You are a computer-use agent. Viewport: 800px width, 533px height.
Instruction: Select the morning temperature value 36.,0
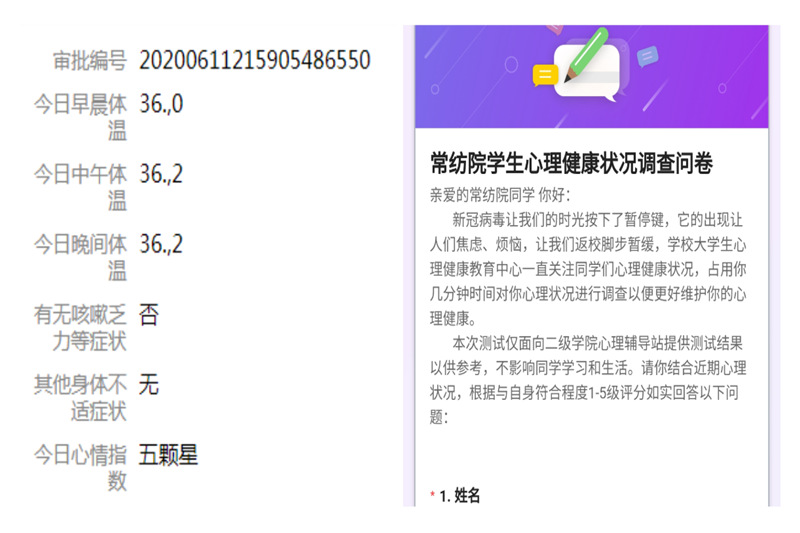click(x=161, y=104)
